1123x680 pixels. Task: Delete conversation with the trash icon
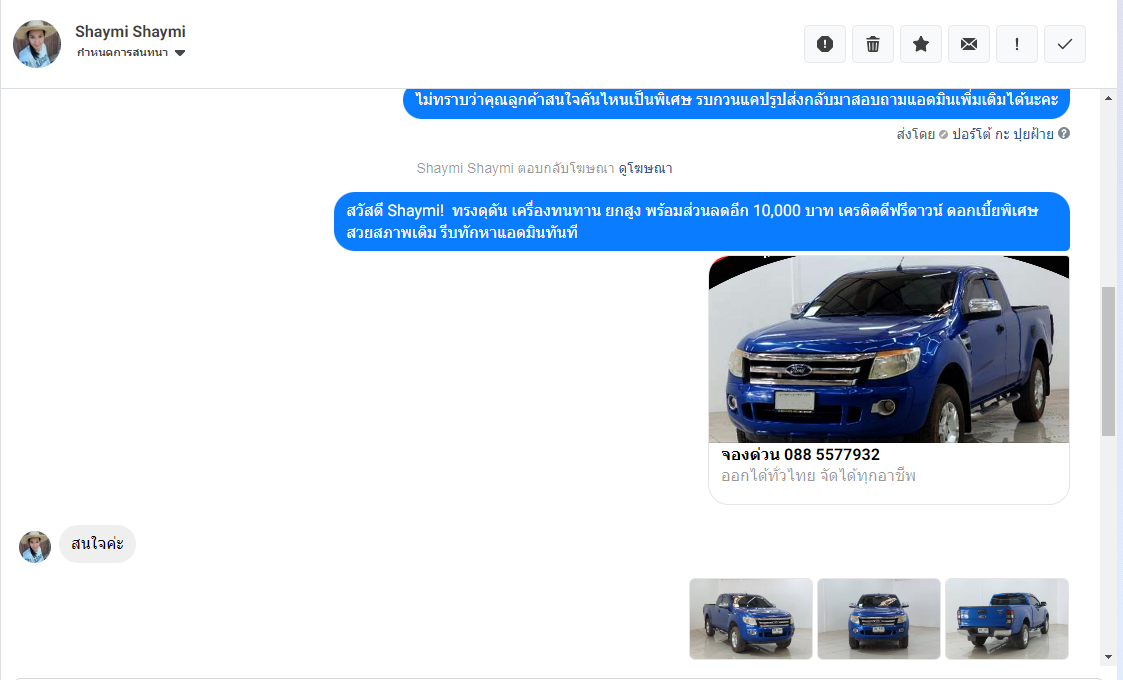coord(872,44)
